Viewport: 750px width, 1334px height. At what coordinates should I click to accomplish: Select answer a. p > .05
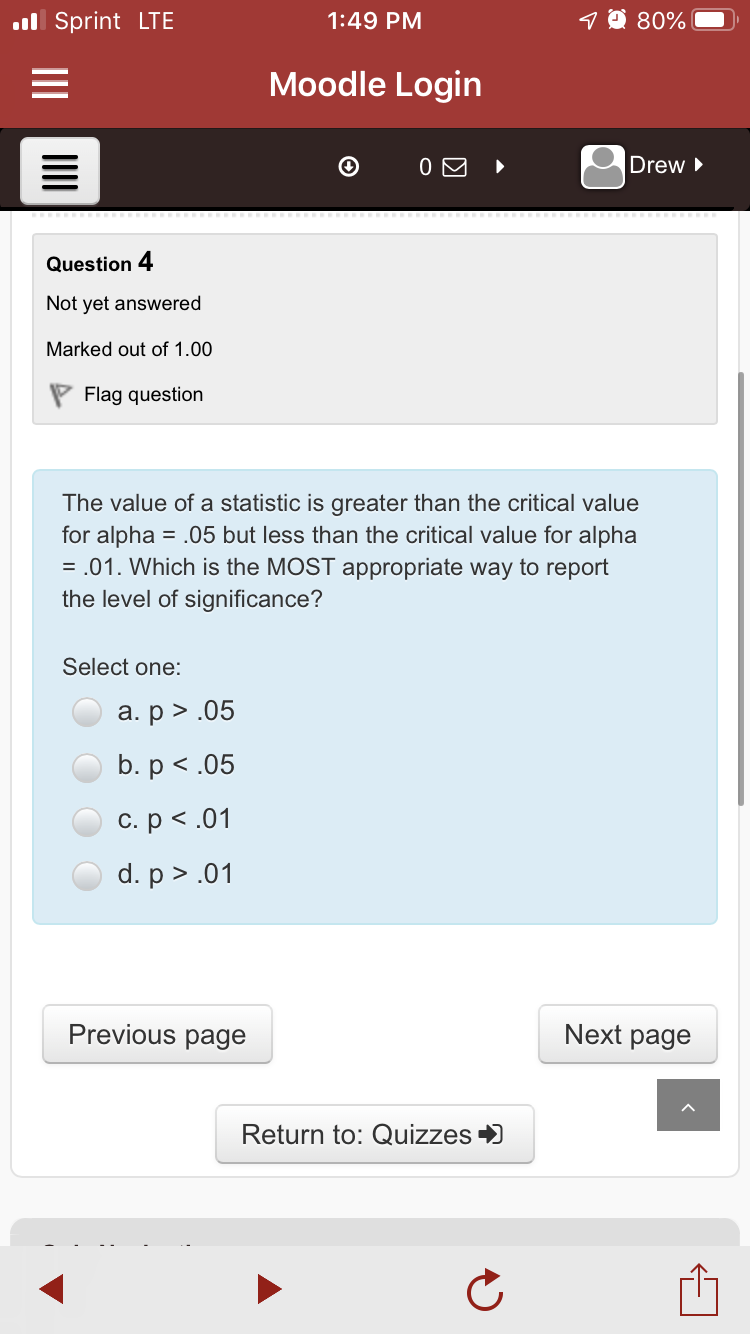tap(87, 712)
